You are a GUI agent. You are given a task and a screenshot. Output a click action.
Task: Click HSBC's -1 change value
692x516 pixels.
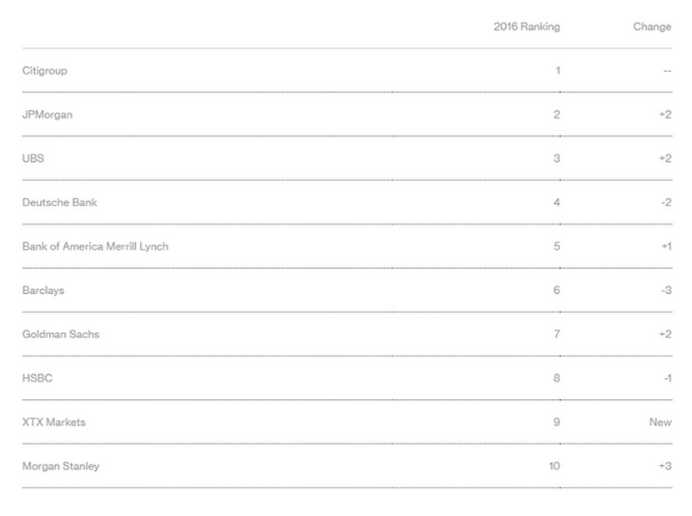(x=666, y=378)
